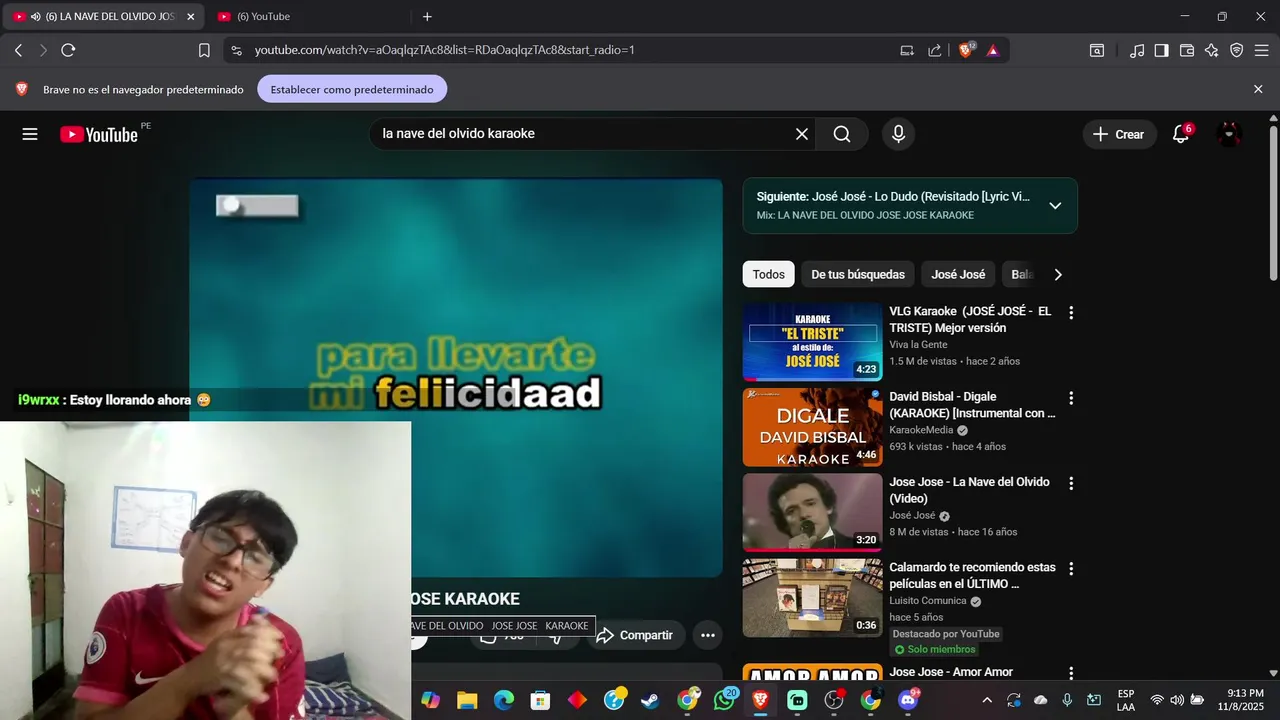Switch to the second YouTube tab
This screenshot has height=720, width=1280.
310,17
